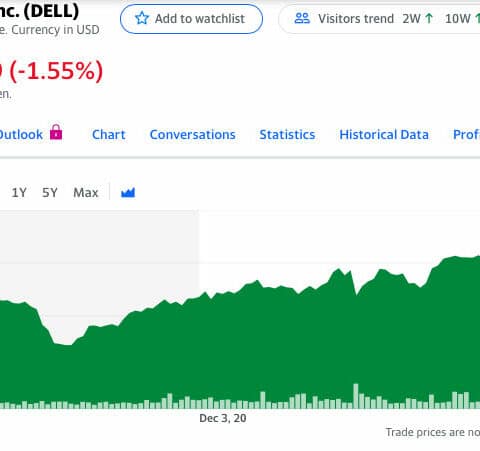
Task: Select the 5Y chart range
Action: 50,193
